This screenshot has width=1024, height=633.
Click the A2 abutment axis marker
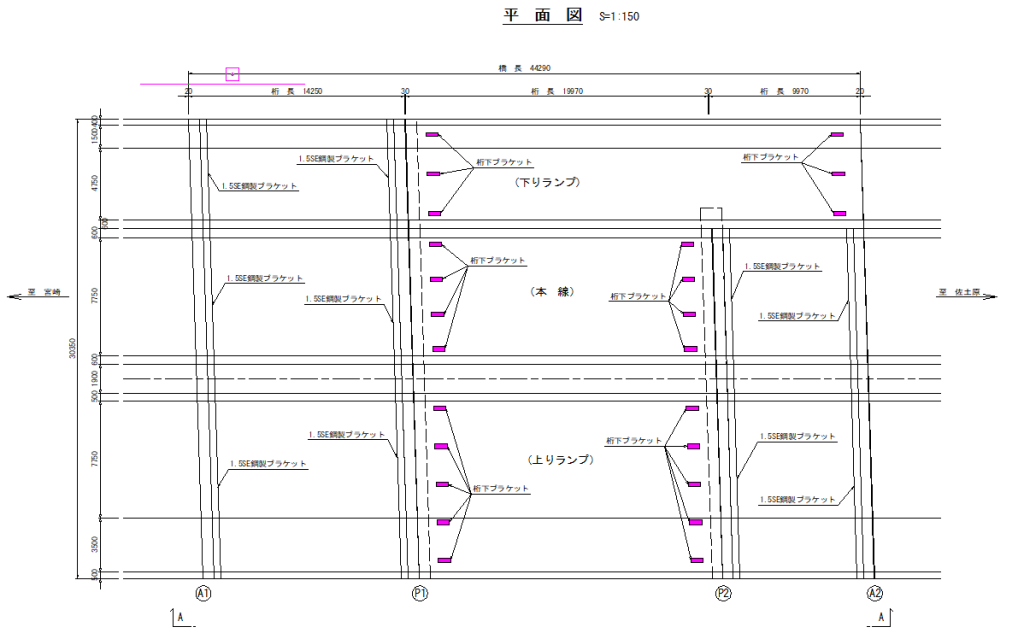pyautogui.click(x=874, y=593)
